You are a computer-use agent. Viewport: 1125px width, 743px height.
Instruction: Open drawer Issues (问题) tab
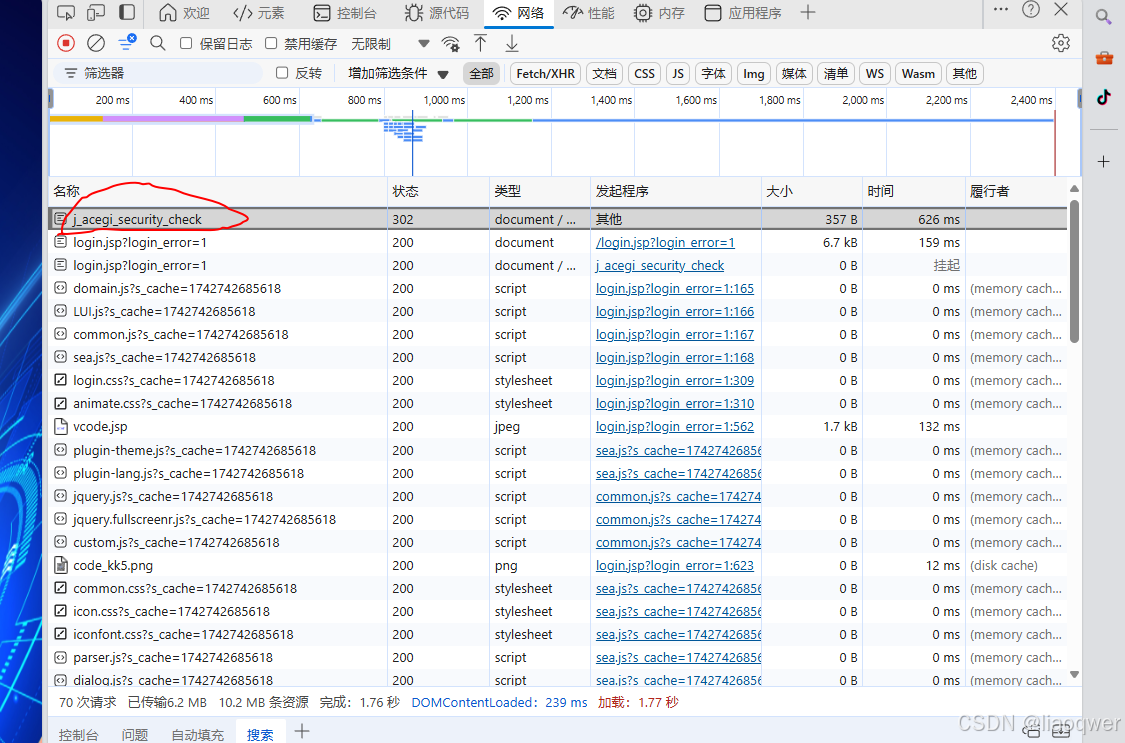[x=135, y=734]
